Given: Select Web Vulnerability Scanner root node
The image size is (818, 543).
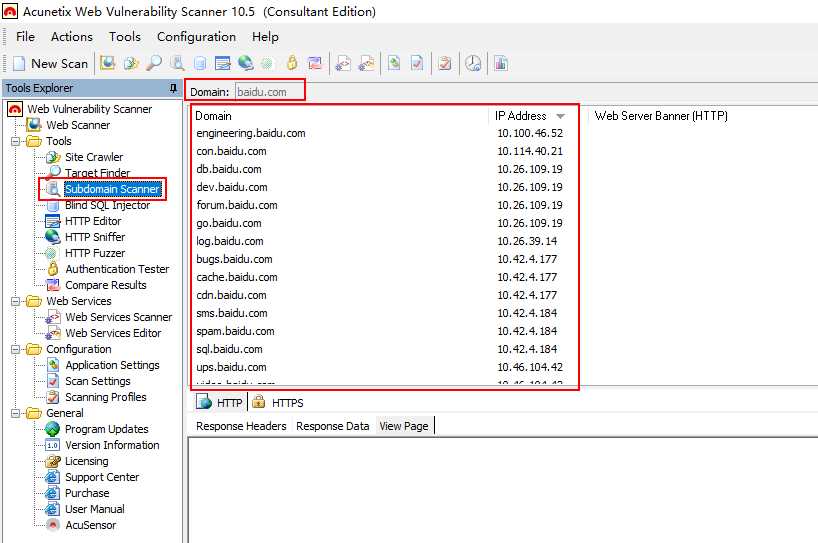Looking at the screenshot, I should tap(90, 109).
